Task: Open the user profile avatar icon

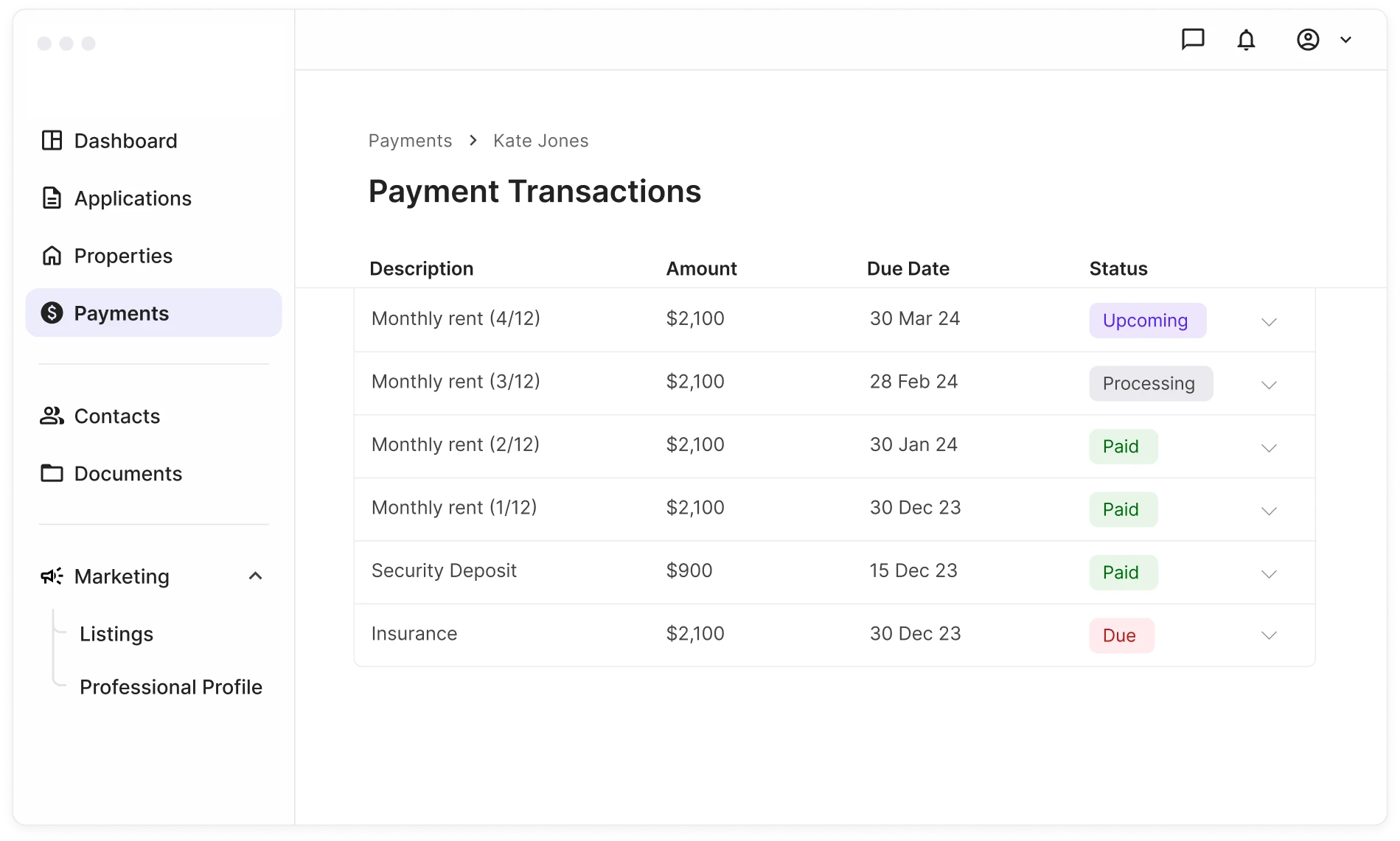Action: coord(1307,39)
